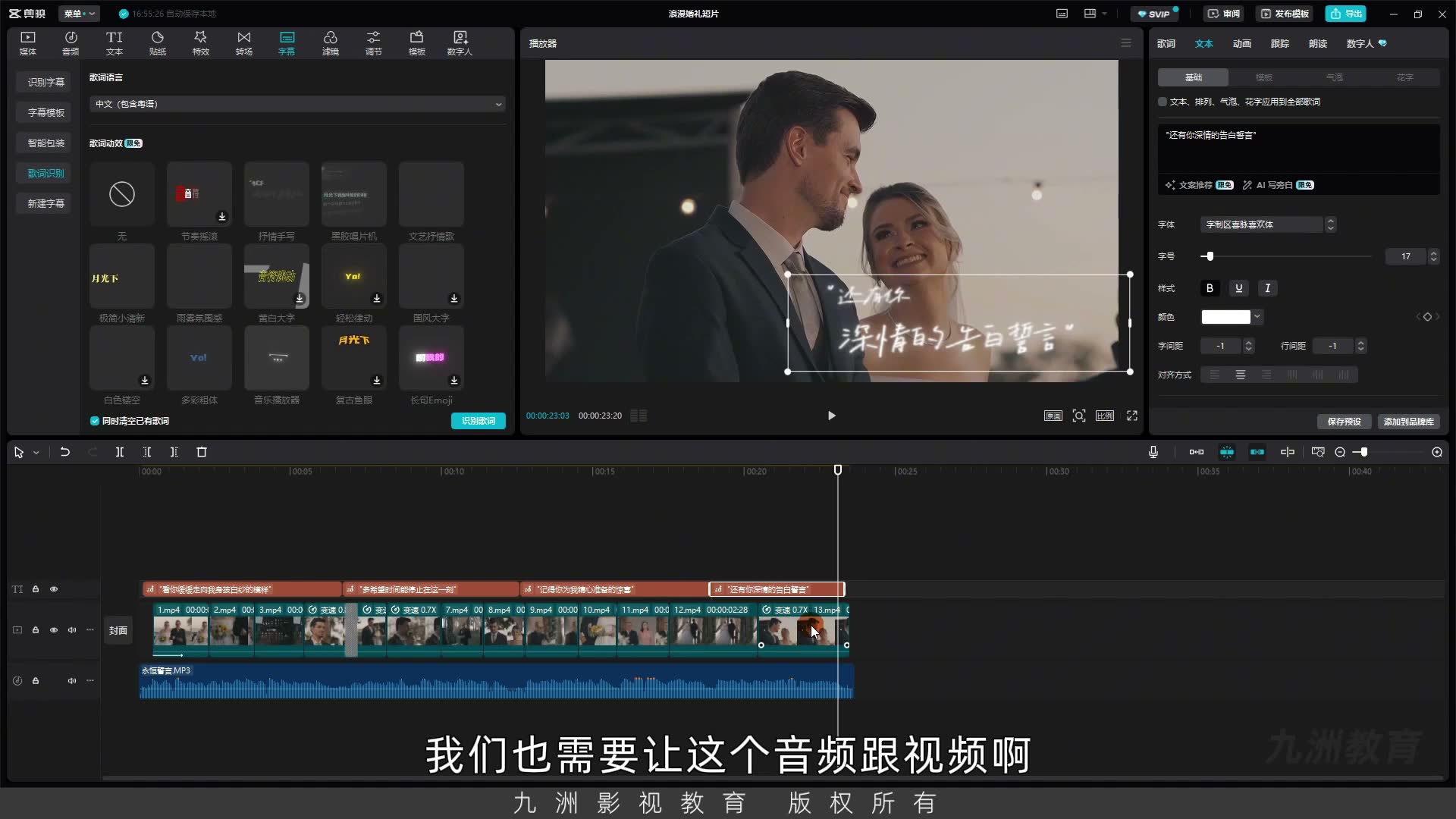Click the microphone record voiceover icon
Viewport: 1456px width, 819px height.
pos(1153,452)
